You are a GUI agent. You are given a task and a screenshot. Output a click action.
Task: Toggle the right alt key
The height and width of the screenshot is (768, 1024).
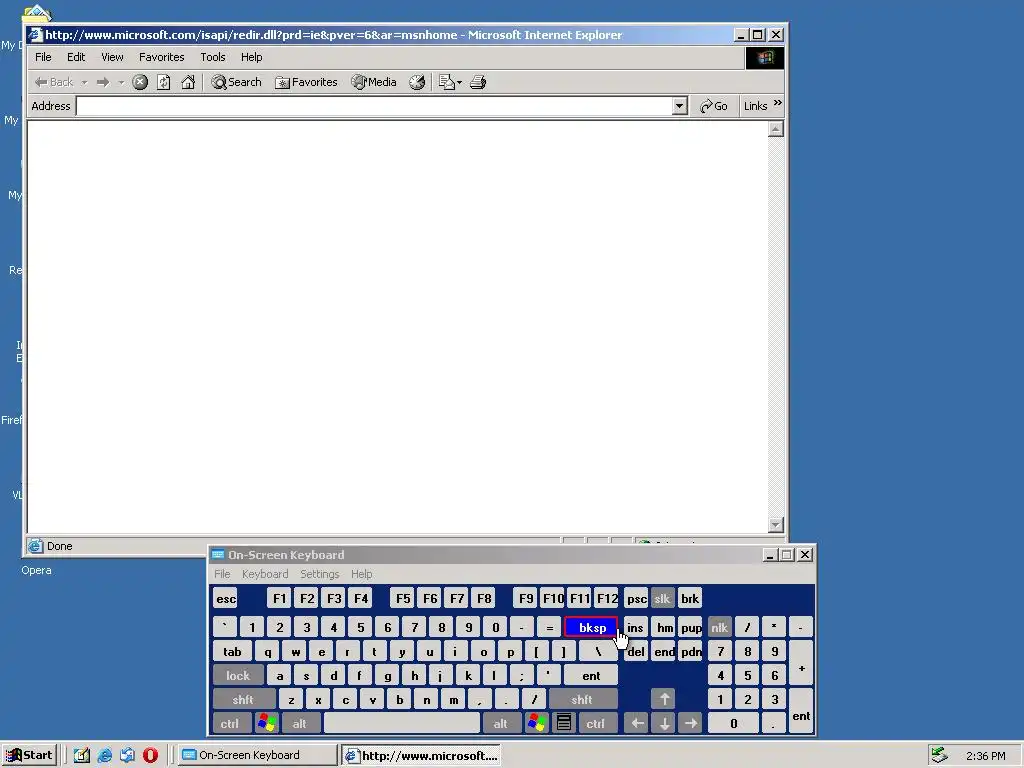(501, 724)
